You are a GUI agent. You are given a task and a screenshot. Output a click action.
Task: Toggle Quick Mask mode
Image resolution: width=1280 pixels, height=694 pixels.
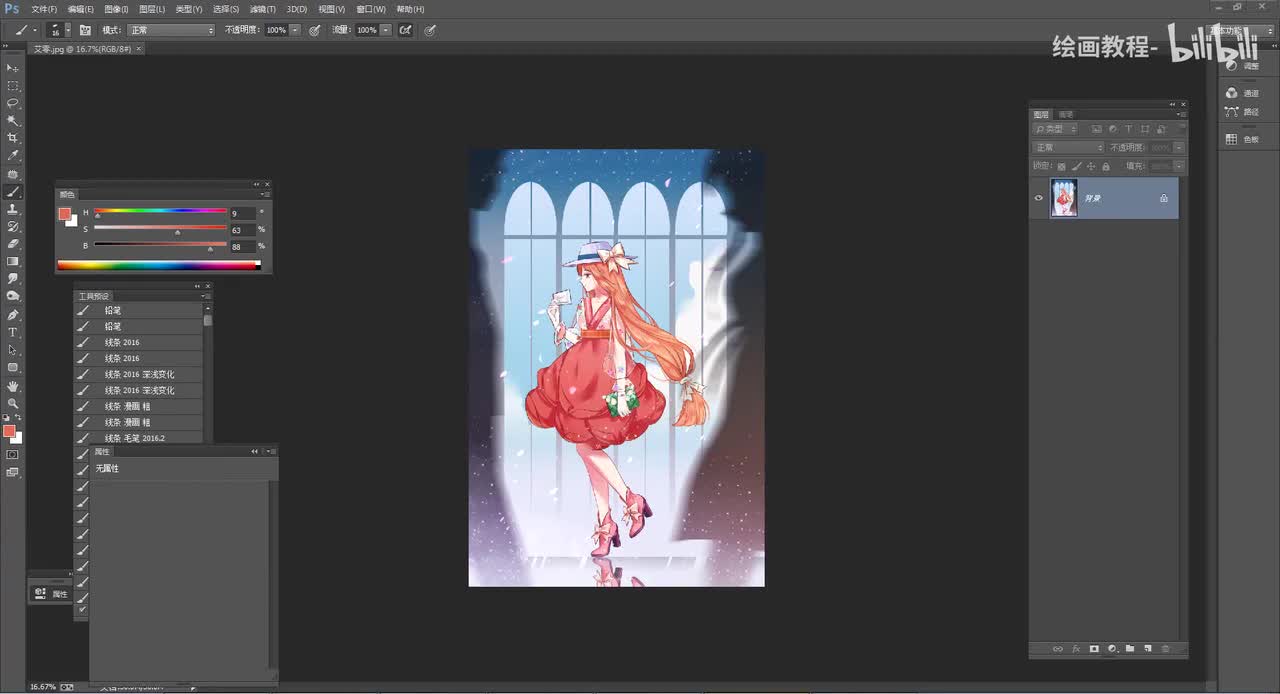pos(12,454)
